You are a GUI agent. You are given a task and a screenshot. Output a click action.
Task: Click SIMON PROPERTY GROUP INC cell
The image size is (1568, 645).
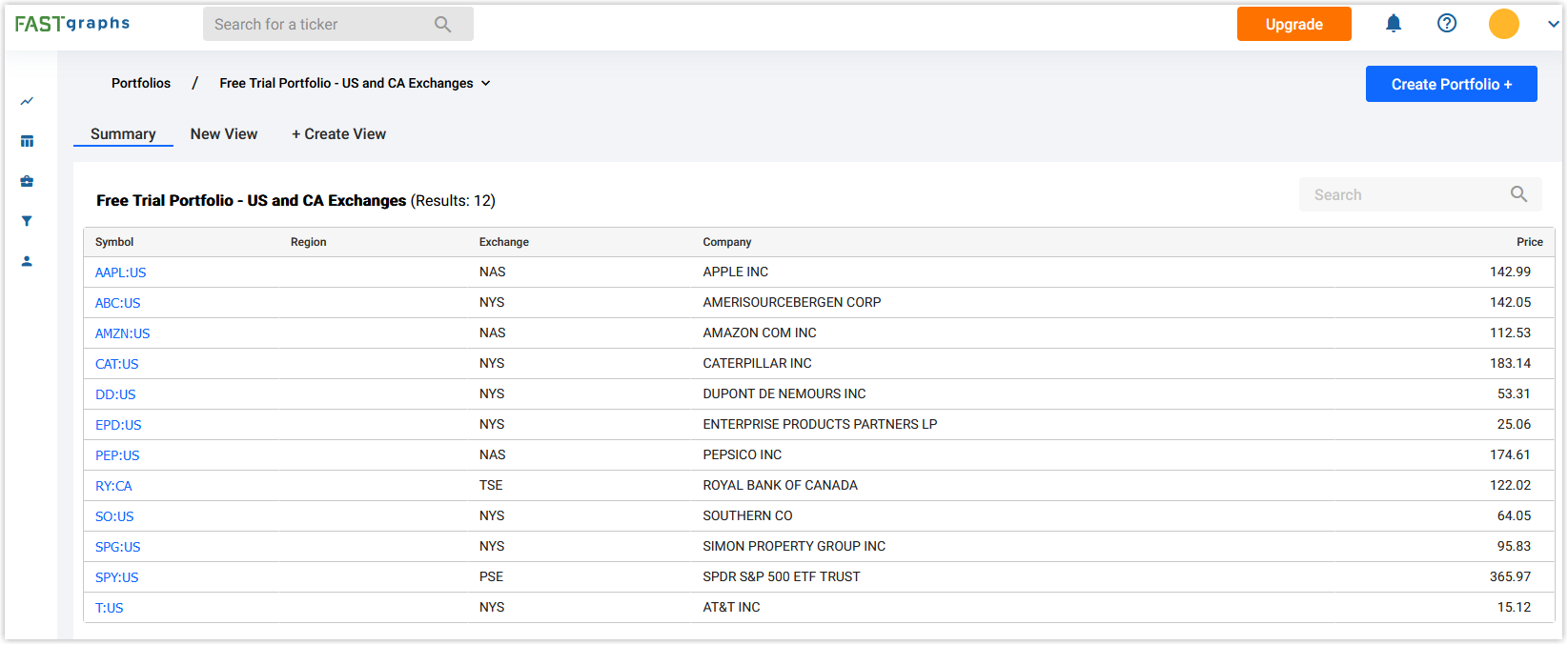[x=795, y=546]
